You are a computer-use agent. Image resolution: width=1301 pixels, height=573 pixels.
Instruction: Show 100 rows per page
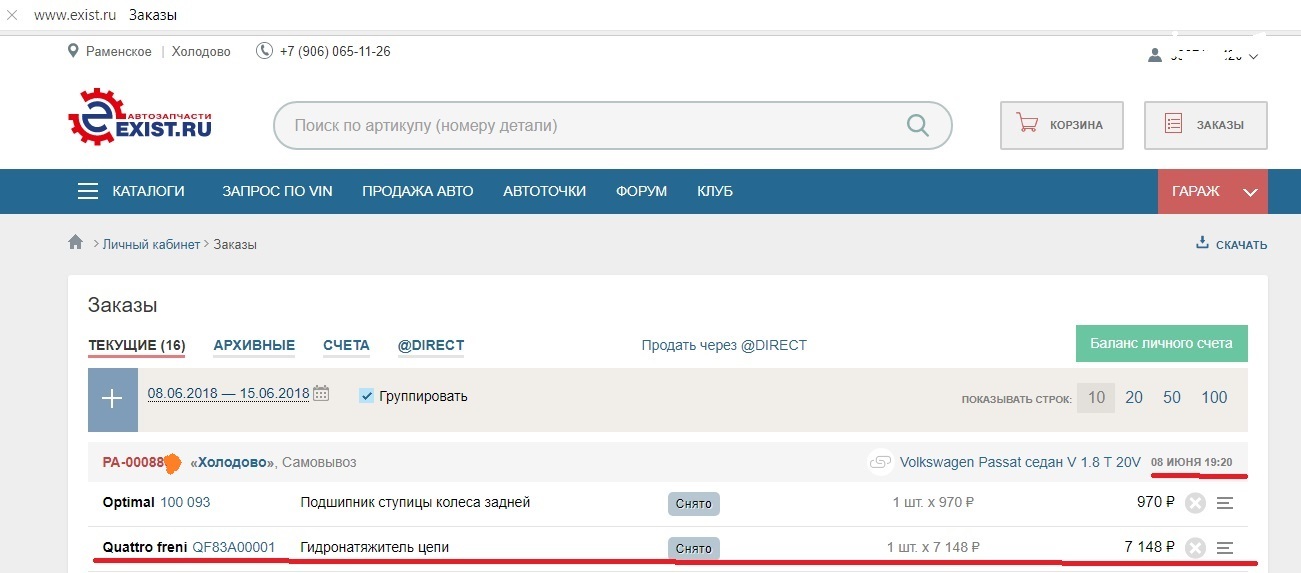point(1214,397)
